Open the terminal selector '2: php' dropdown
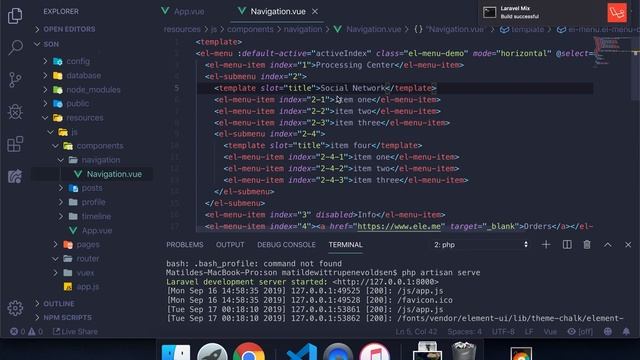The width and height of the screenshot is (640, 360). click(480, 244)
